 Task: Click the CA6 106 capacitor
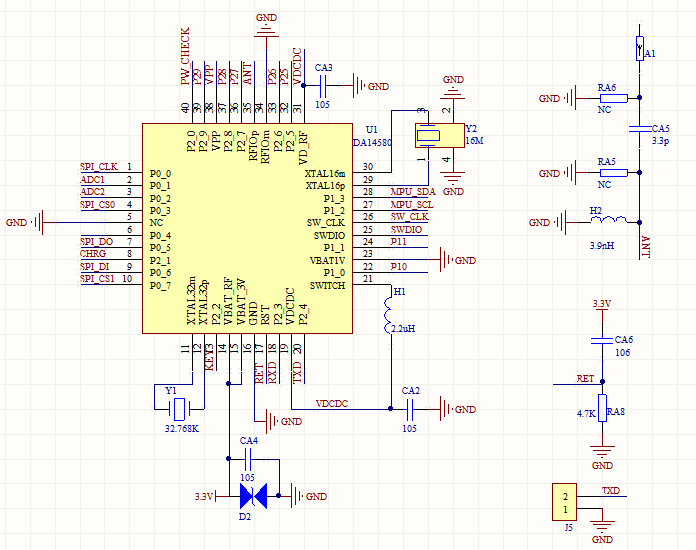[x=601, y=339]
